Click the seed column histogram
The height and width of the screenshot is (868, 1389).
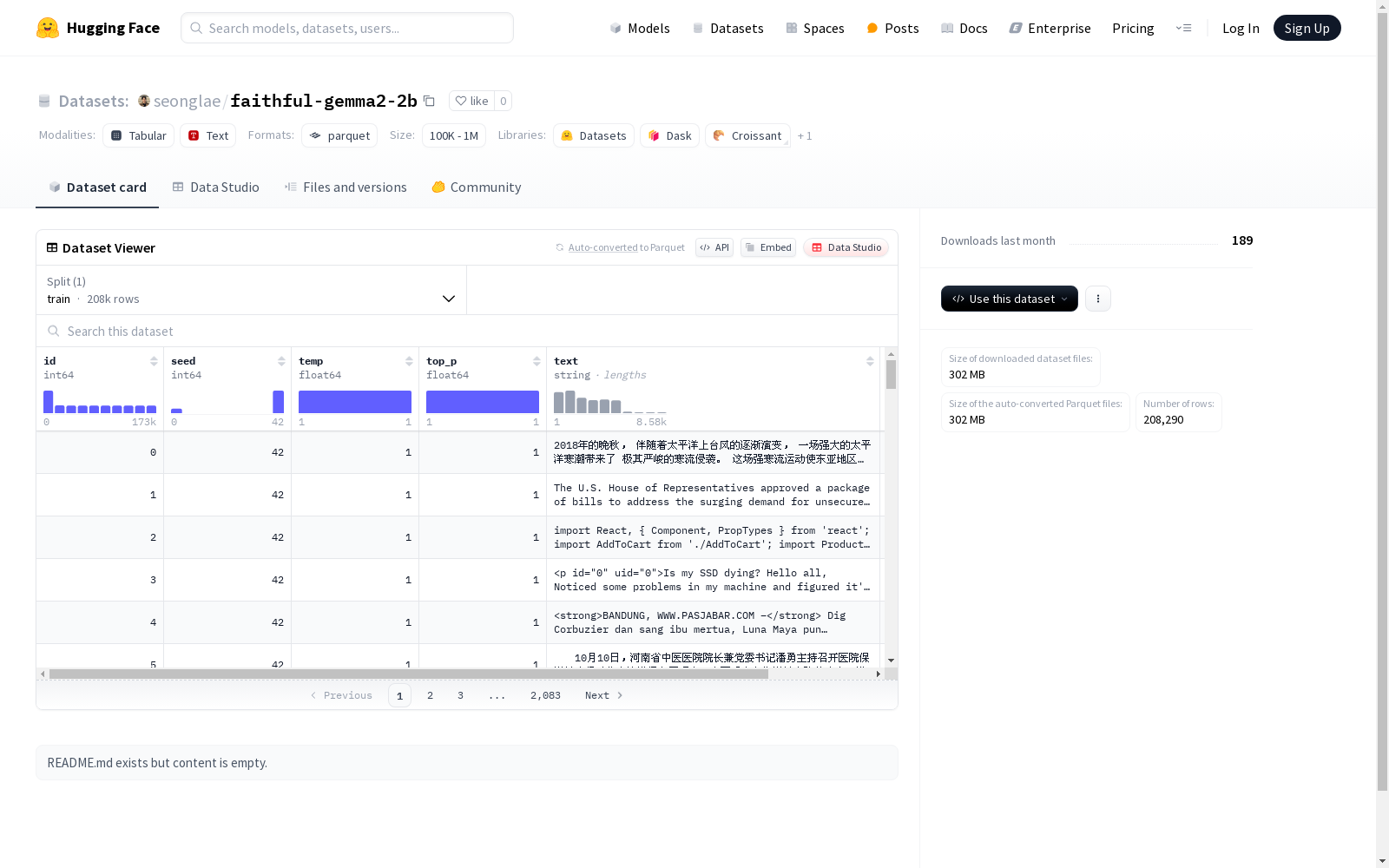227,402
